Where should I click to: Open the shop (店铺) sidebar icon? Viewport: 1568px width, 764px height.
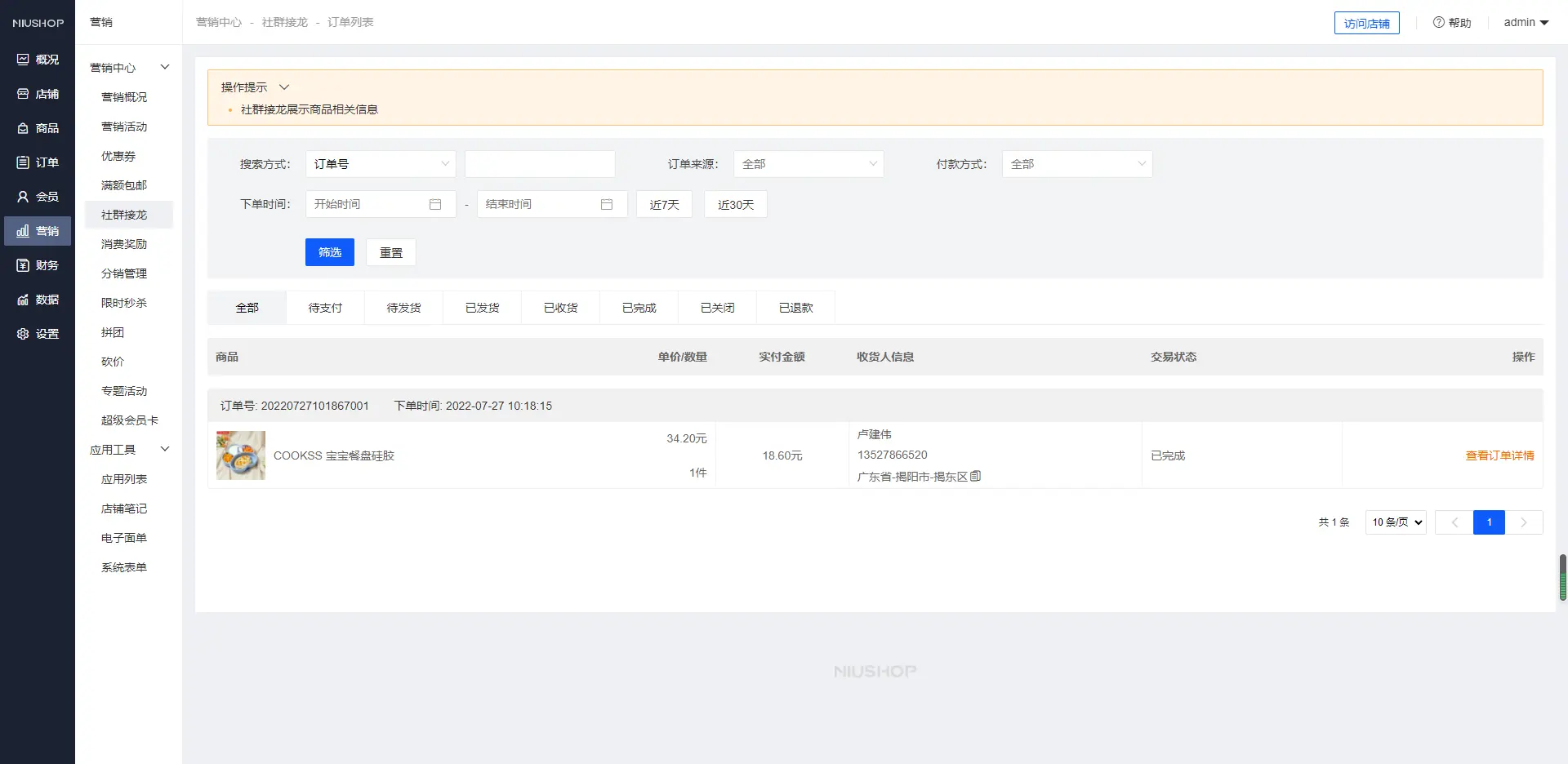[x=23, y=94]
